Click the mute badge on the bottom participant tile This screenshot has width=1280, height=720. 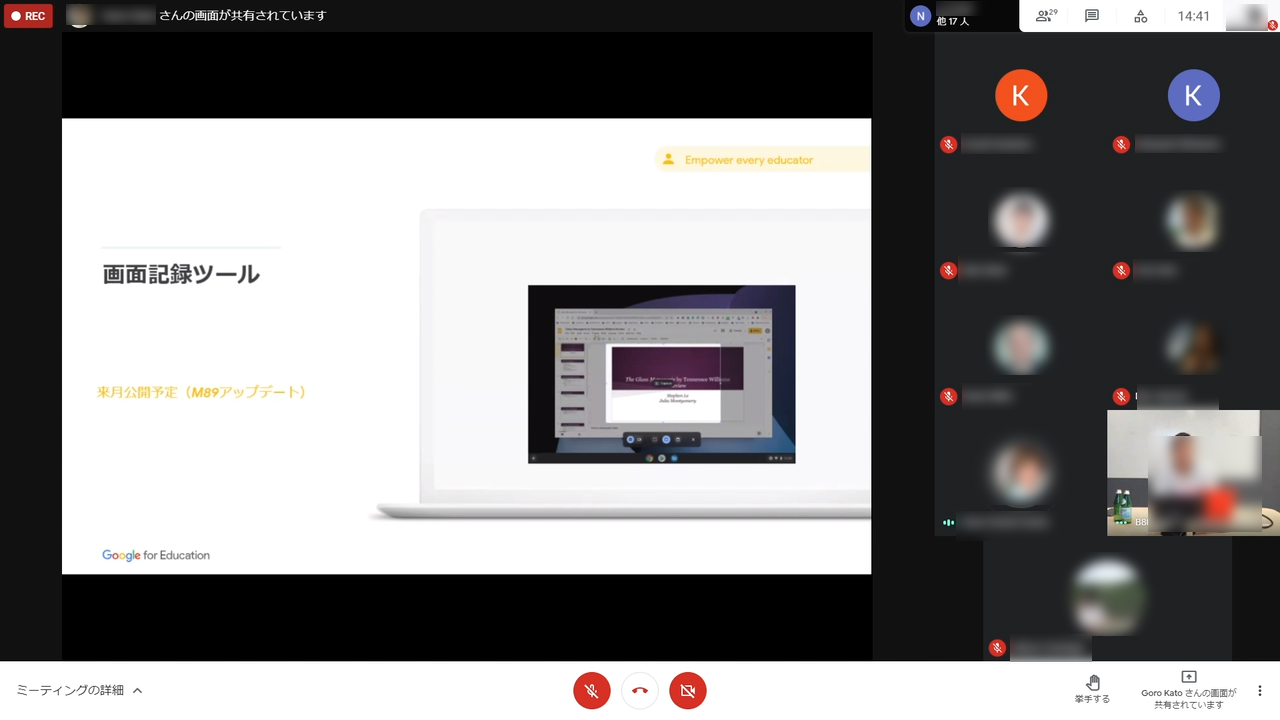coord(997,647)
